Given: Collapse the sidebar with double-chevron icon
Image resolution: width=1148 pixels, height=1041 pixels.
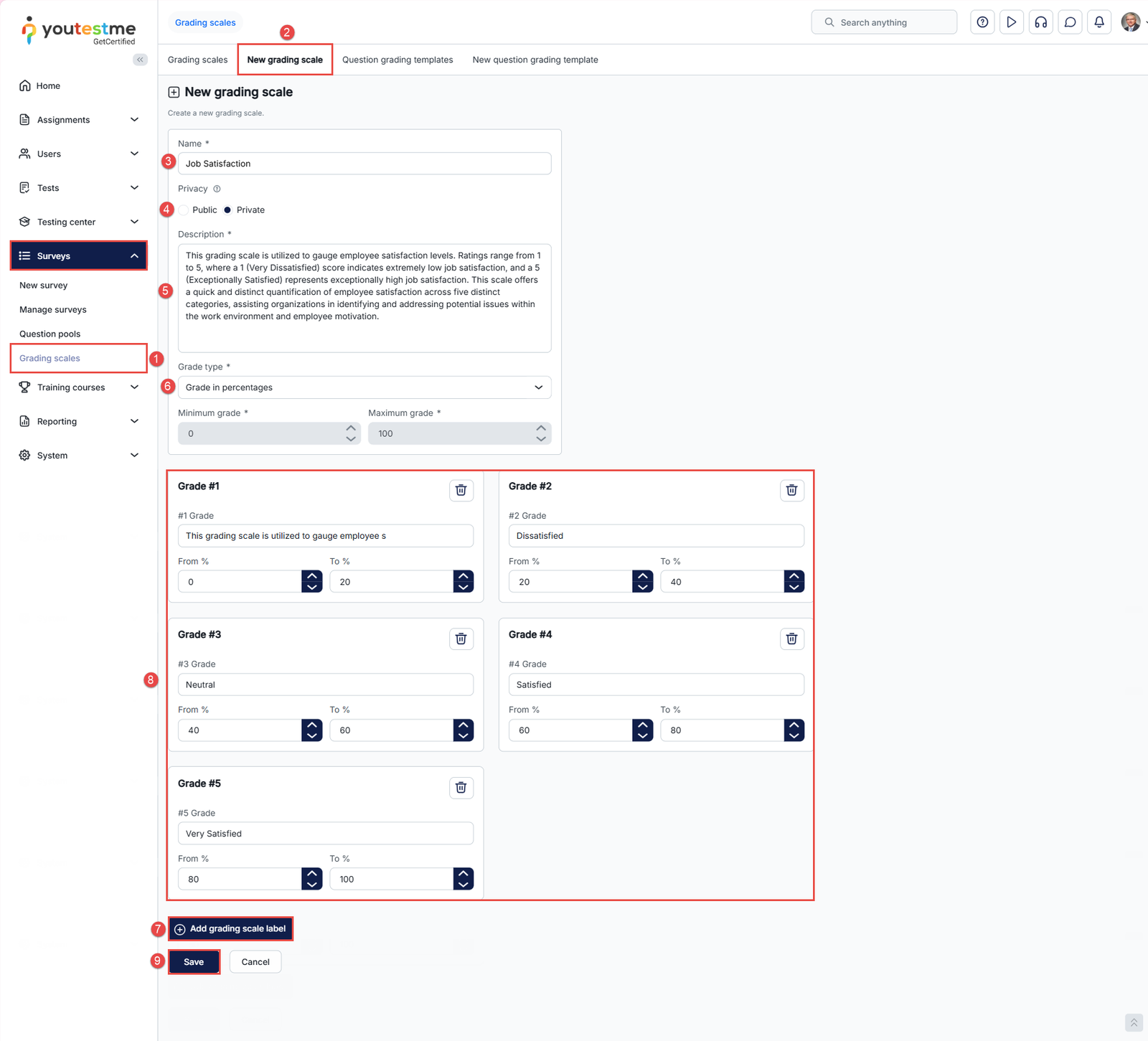Looking at the screenshot, I should pyautogui.click(x=140, y=60).
